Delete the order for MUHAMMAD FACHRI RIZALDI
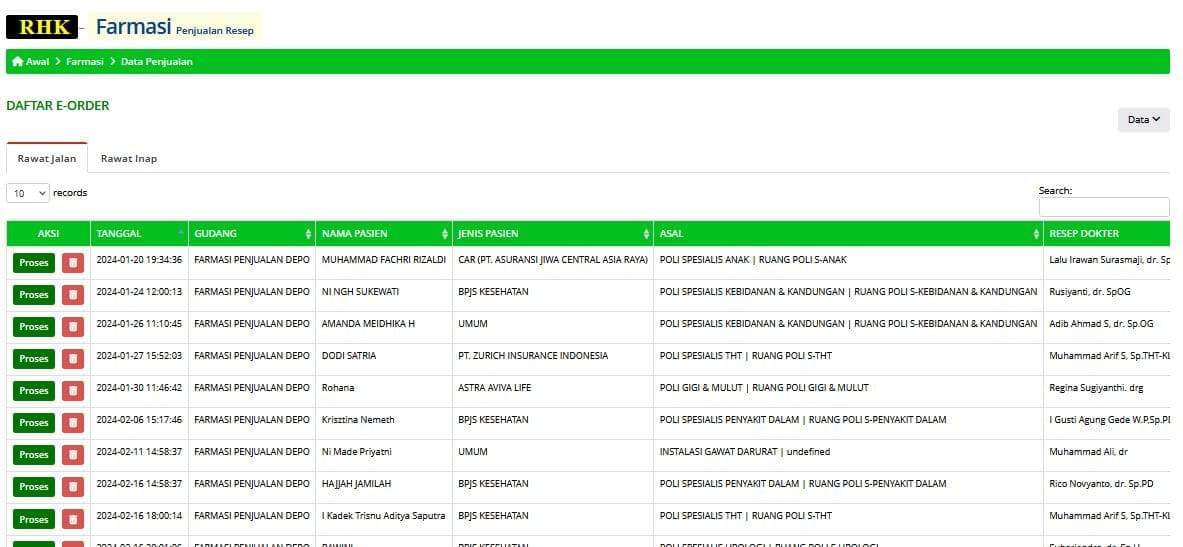The image size is (1183, 547). click(x=73, y=263)
